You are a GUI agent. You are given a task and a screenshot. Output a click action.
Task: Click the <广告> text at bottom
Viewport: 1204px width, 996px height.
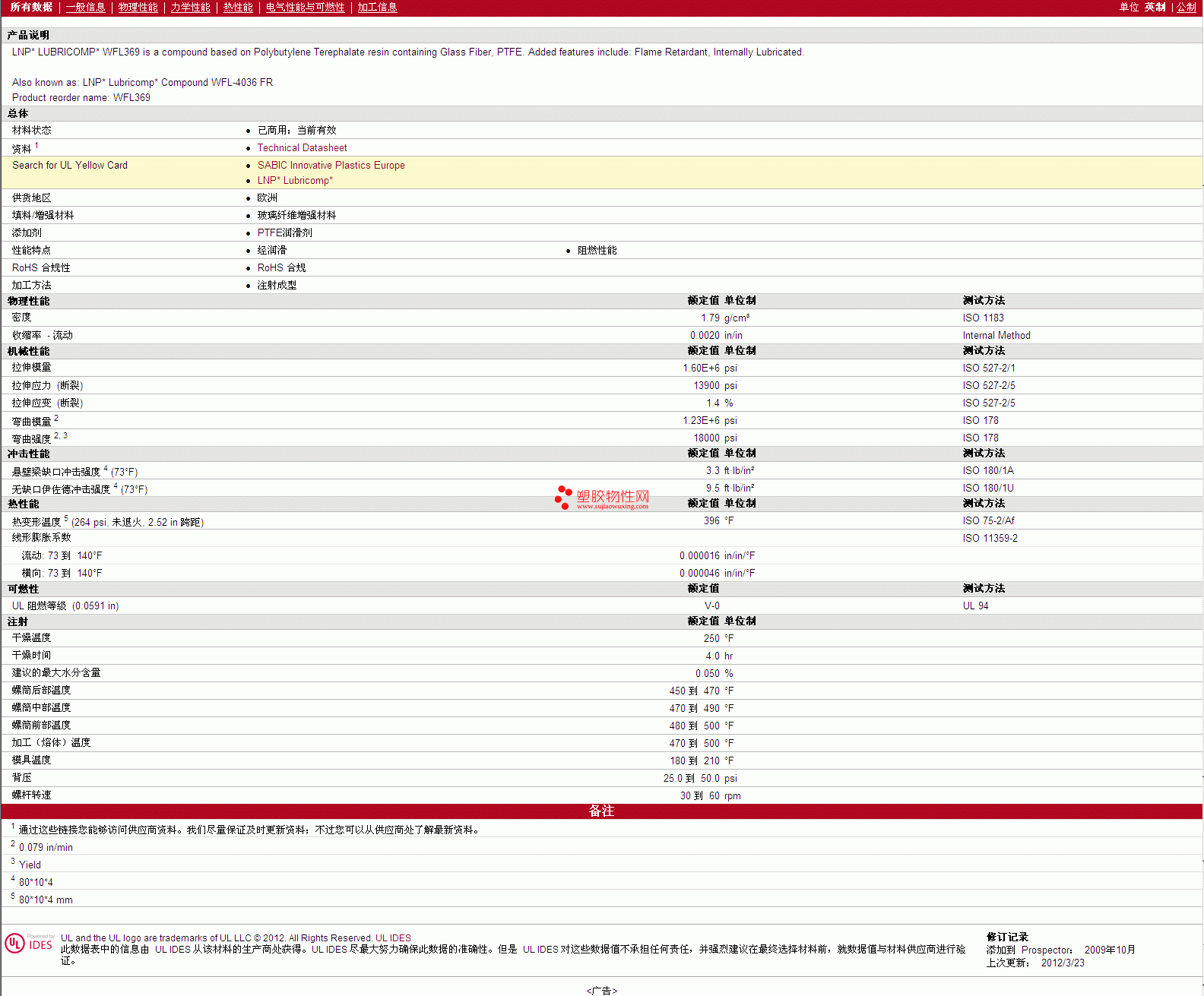(602, 991)
